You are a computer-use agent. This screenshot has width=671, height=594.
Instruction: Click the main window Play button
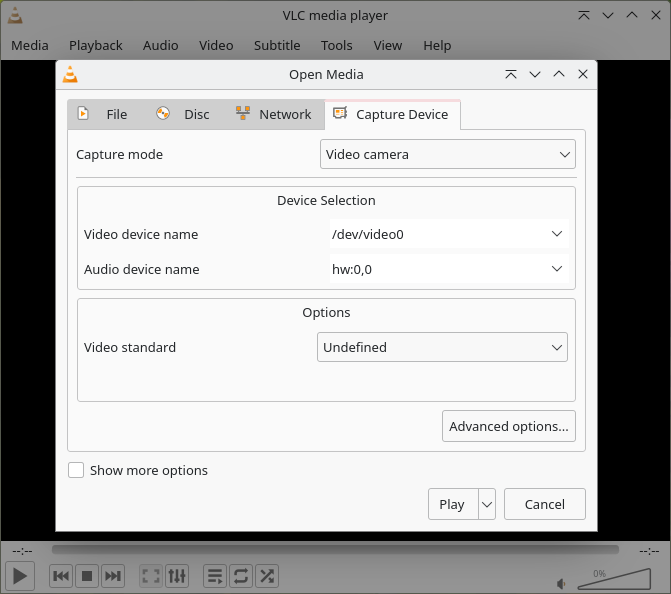[20, 576]
